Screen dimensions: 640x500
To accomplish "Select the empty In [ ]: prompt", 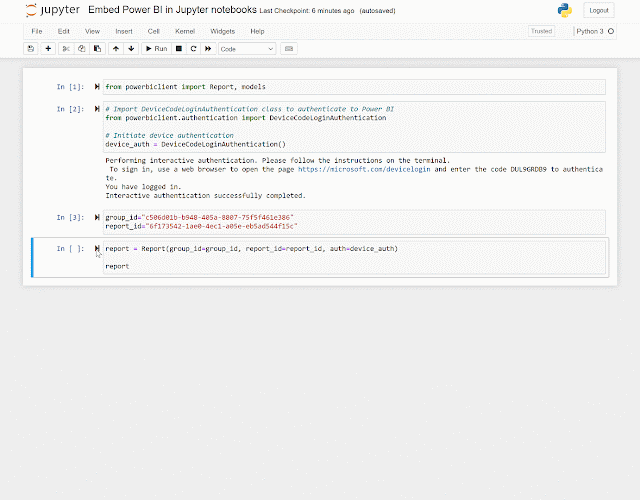I will click(x=70, y=249).
